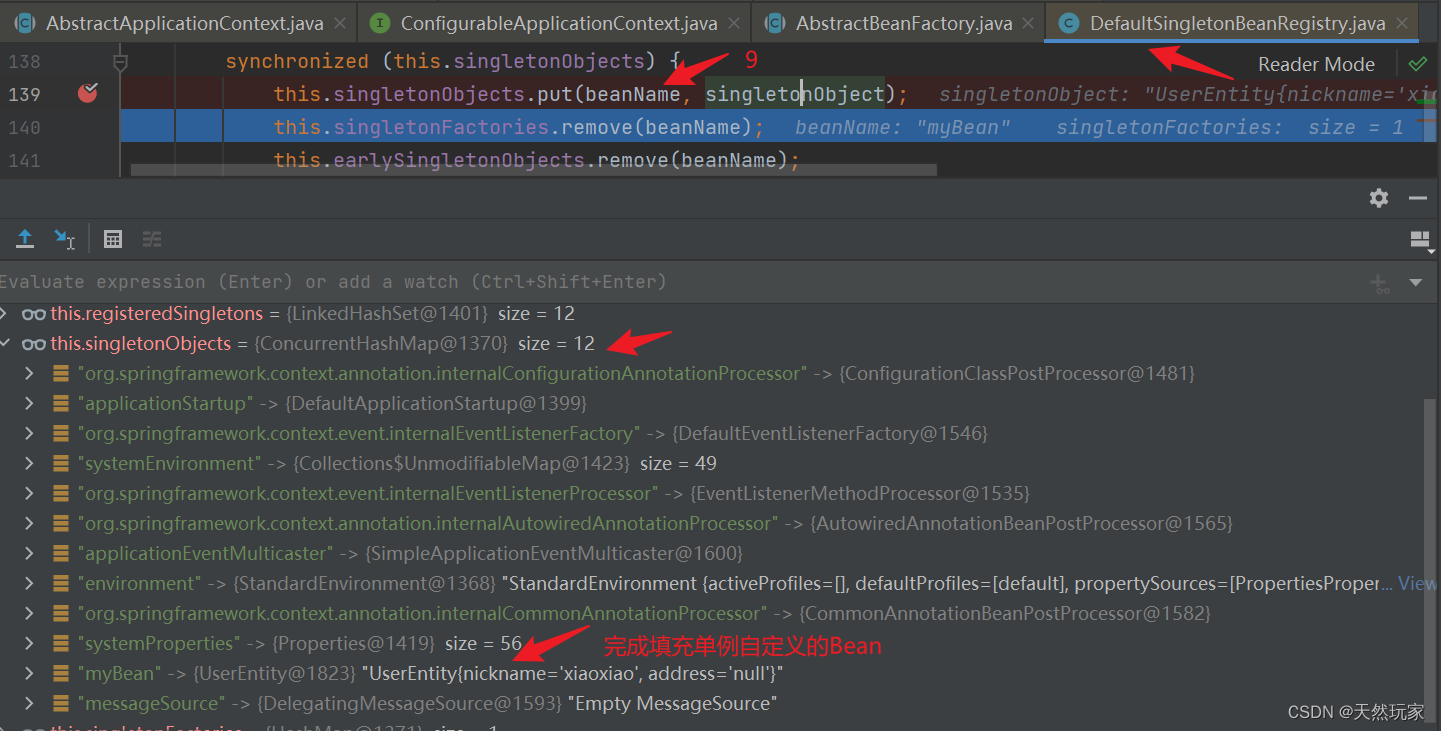Viewport: 1441px width, 731px height.
Task: Click singletonFactories in line 140 code
Action: click(x=442, y=127)
